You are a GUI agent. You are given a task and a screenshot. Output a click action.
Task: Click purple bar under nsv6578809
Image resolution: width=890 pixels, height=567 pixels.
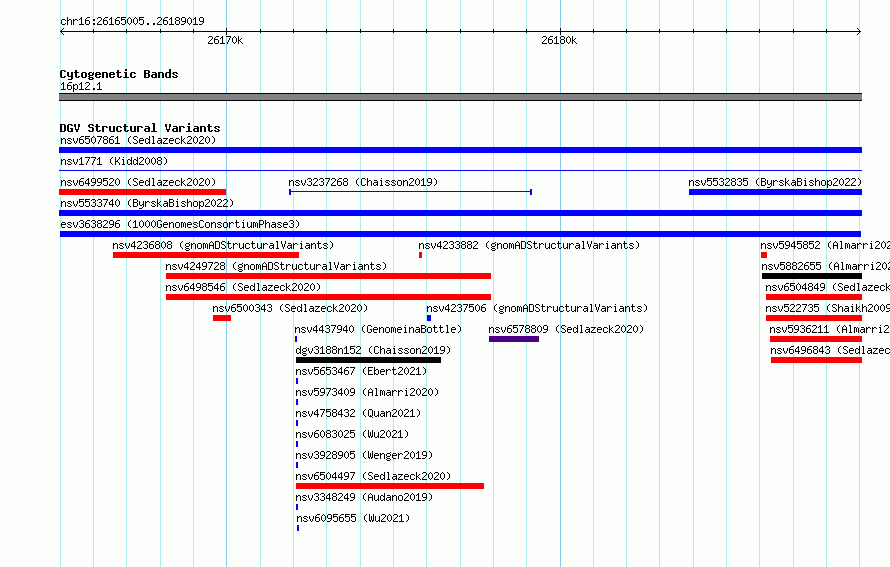click(x=514, y=339)
